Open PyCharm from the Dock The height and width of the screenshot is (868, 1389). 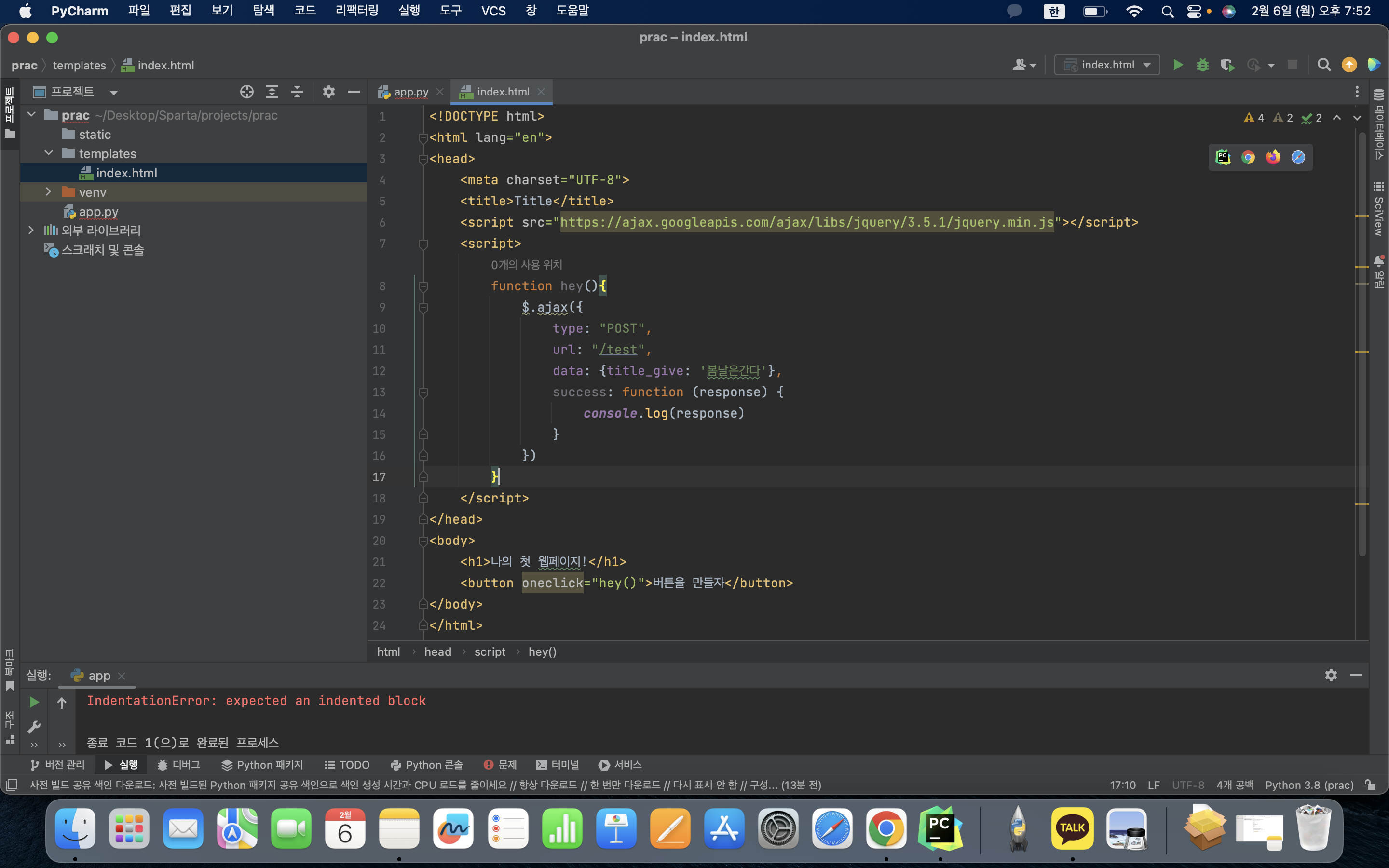[x=940, y=828]
